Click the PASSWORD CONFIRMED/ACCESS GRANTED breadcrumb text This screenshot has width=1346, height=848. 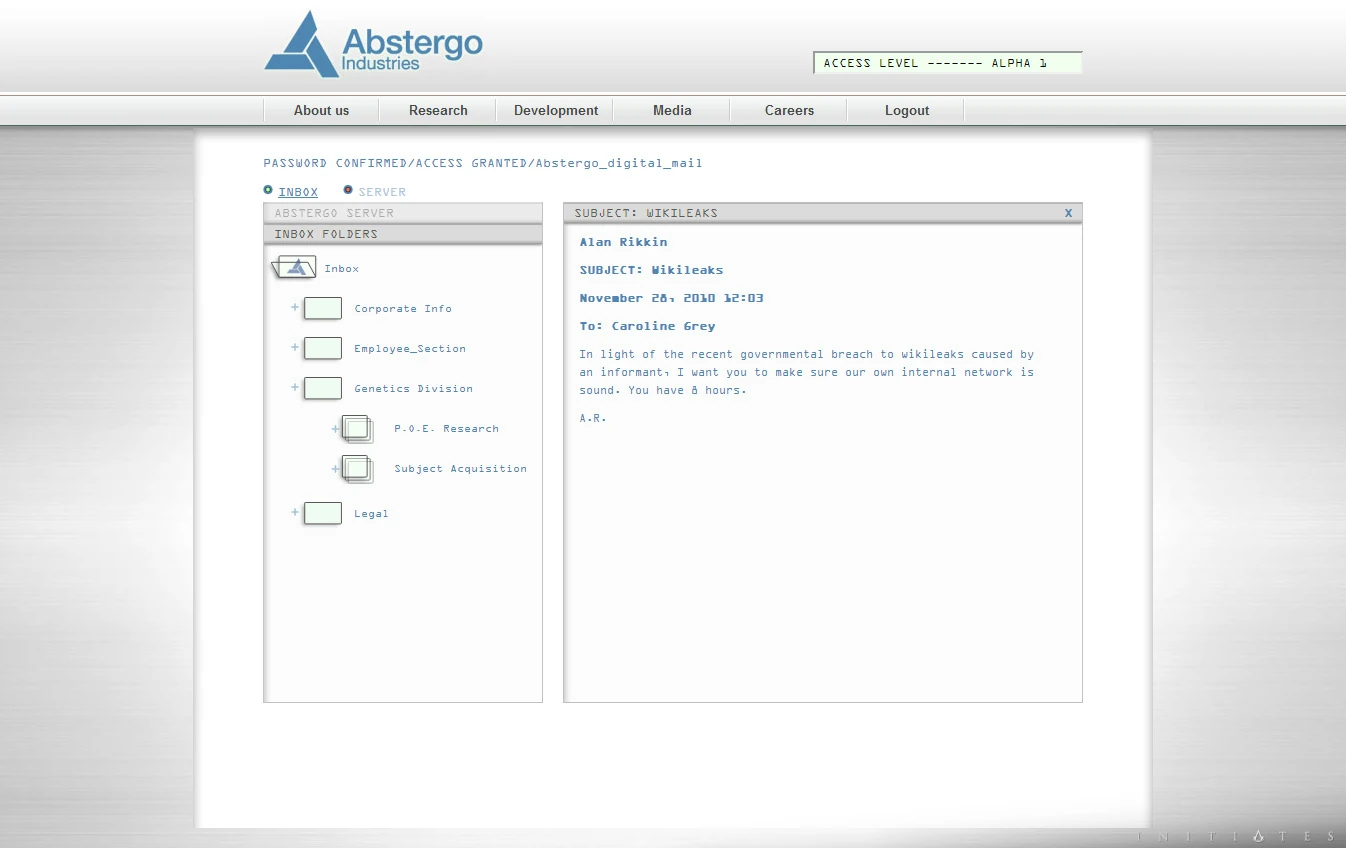(483, 163)
